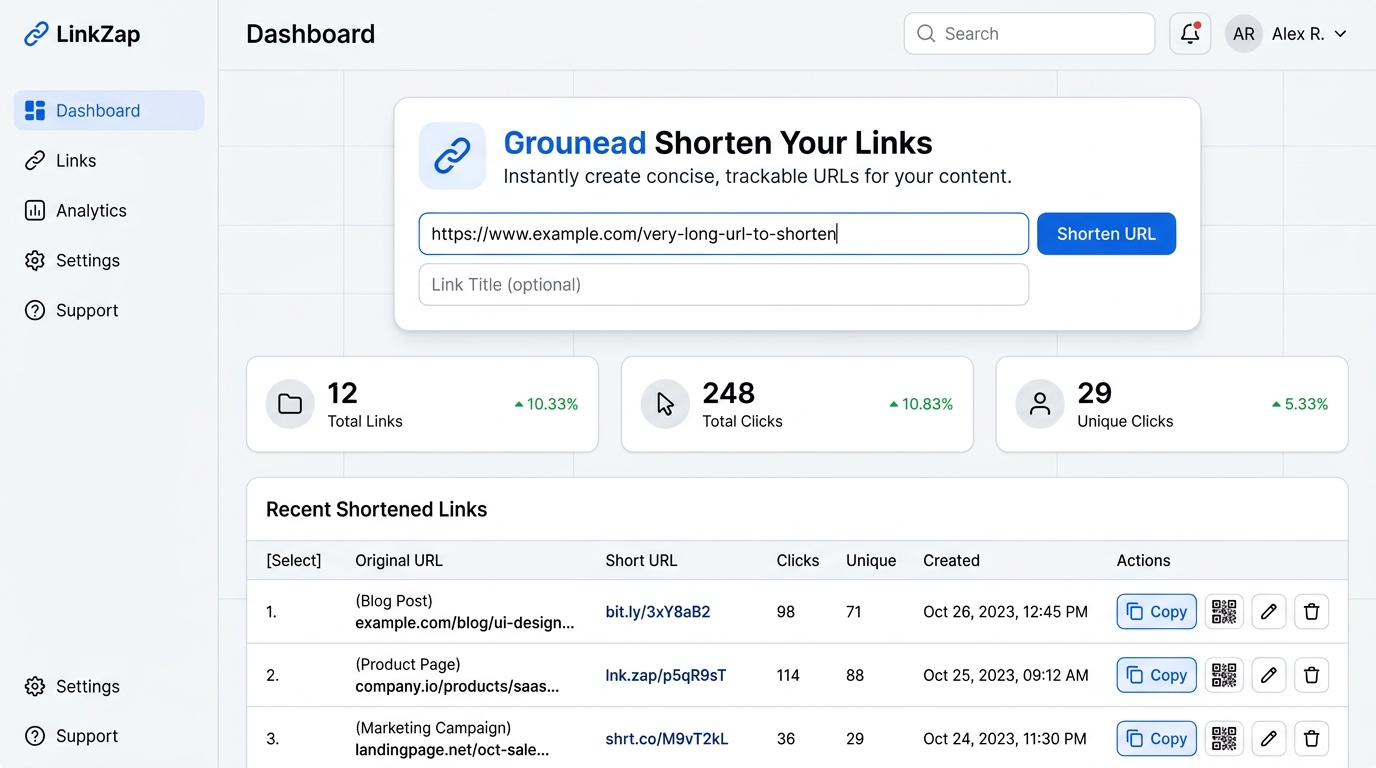The height and width of the screenshot is (768, 1376).
Task: Click the long URL input field
Action: tap(723, 234)
